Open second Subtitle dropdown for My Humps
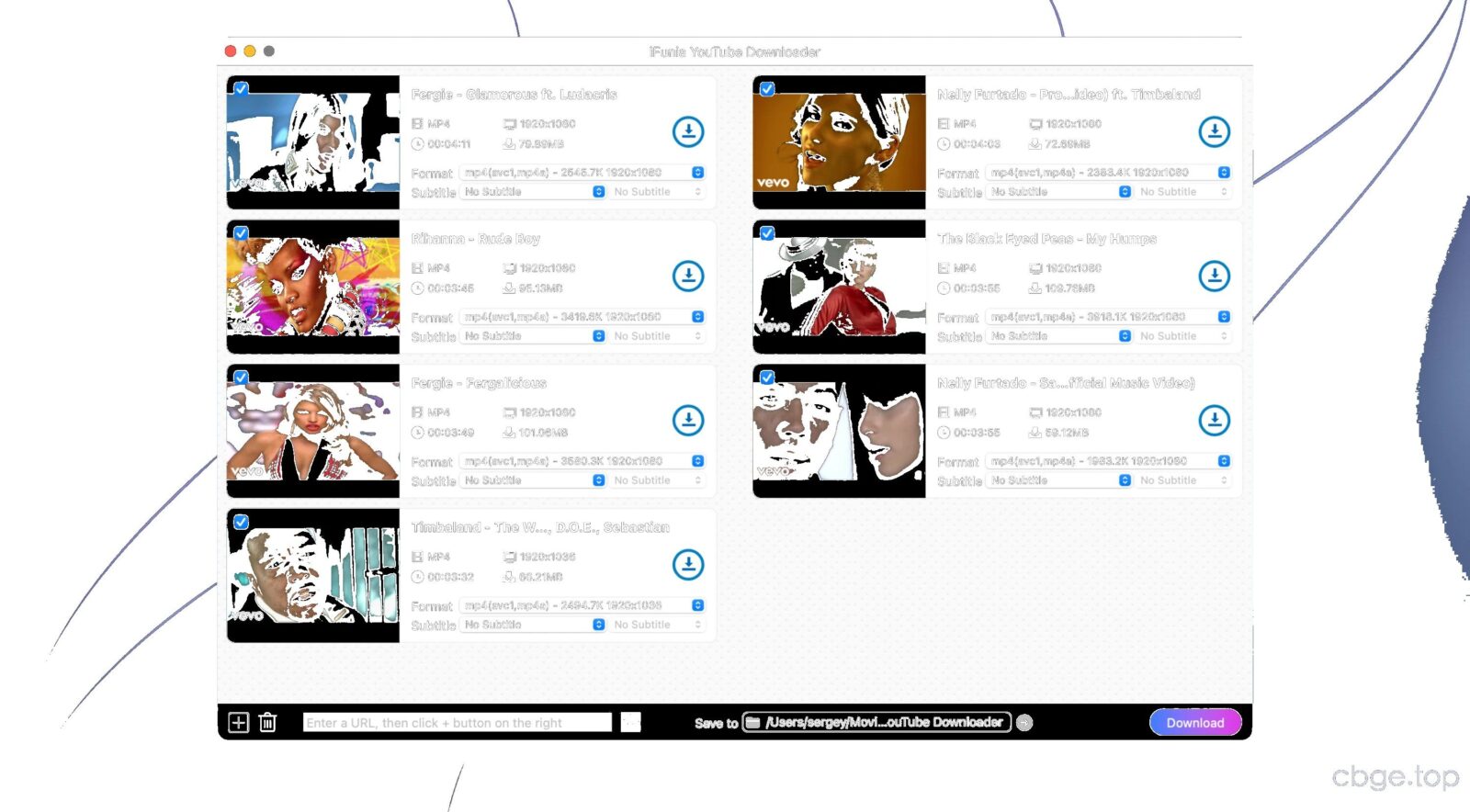The height and width of the screenshot is (812, 1470). click(1183, 336)
